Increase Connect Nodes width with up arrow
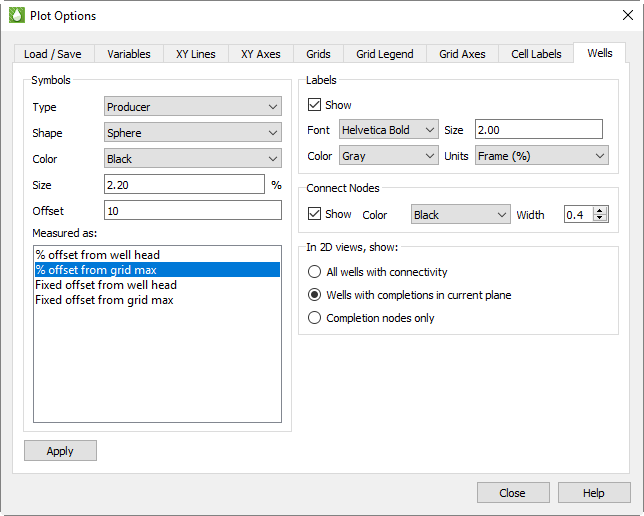Screen dimensions: 644x516 pos(600,210)
